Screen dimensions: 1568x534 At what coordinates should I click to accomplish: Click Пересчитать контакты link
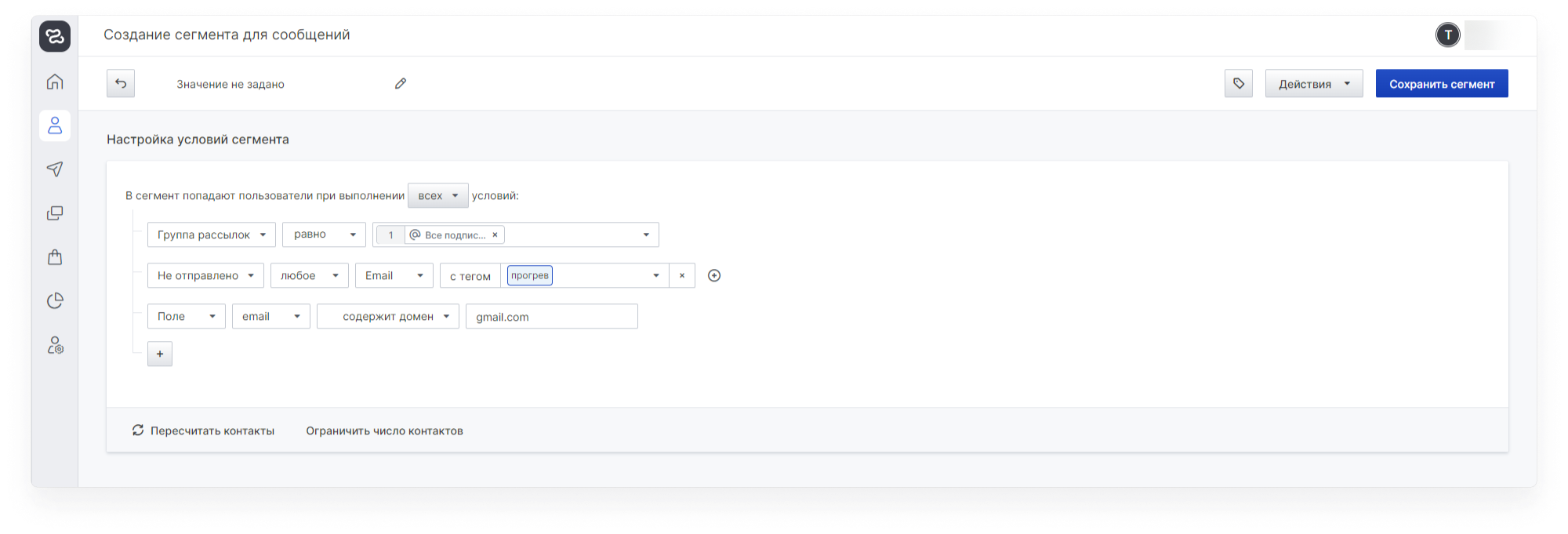pos(212,430)
